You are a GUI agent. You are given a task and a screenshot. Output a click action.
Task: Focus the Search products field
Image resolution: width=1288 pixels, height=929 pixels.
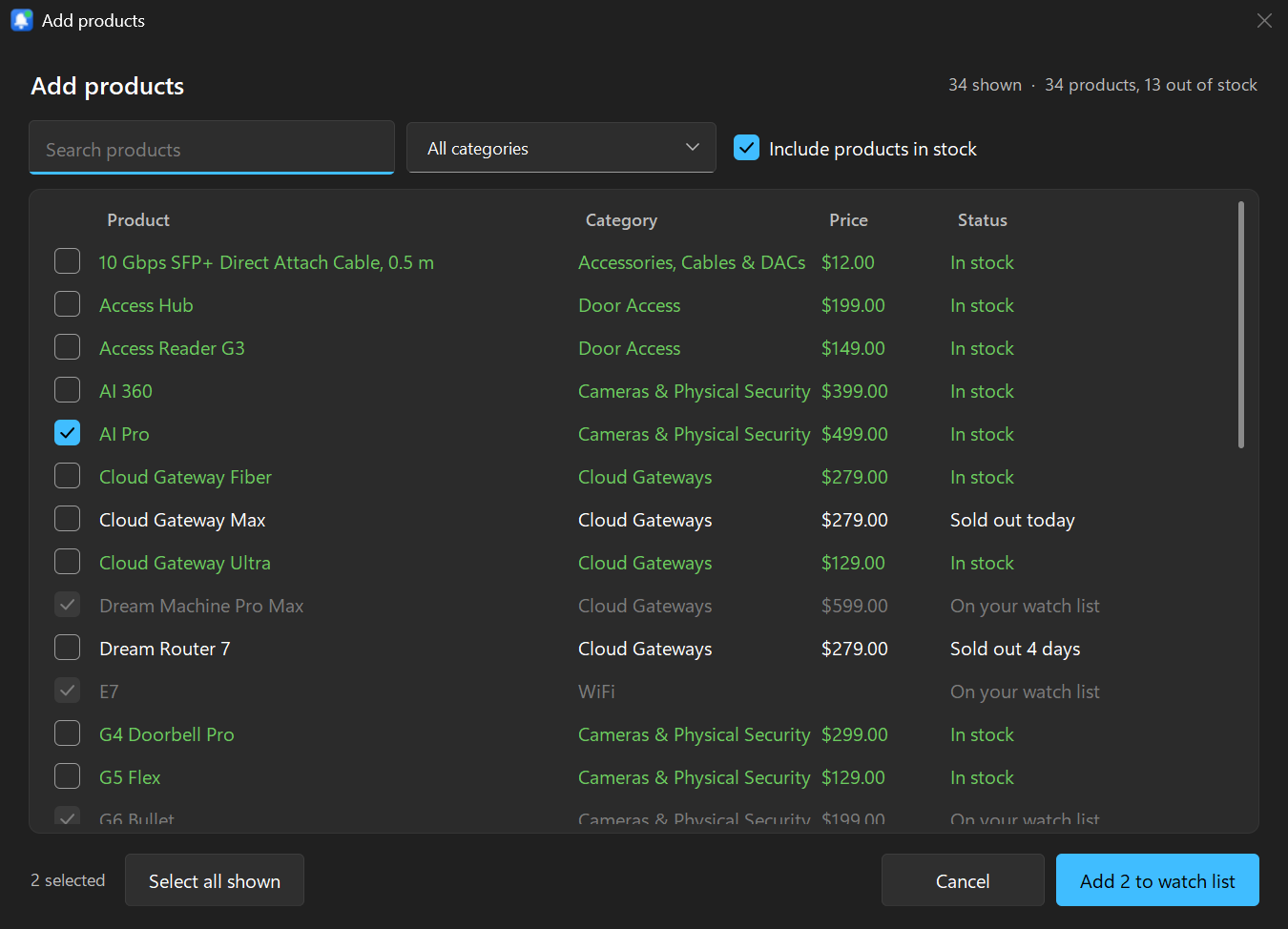point(212,148)
